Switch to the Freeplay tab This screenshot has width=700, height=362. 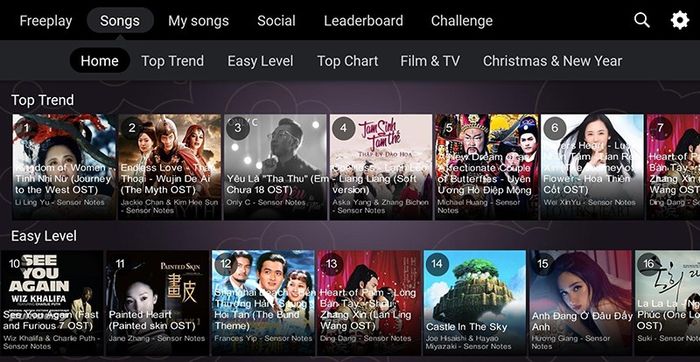point(46,21)
